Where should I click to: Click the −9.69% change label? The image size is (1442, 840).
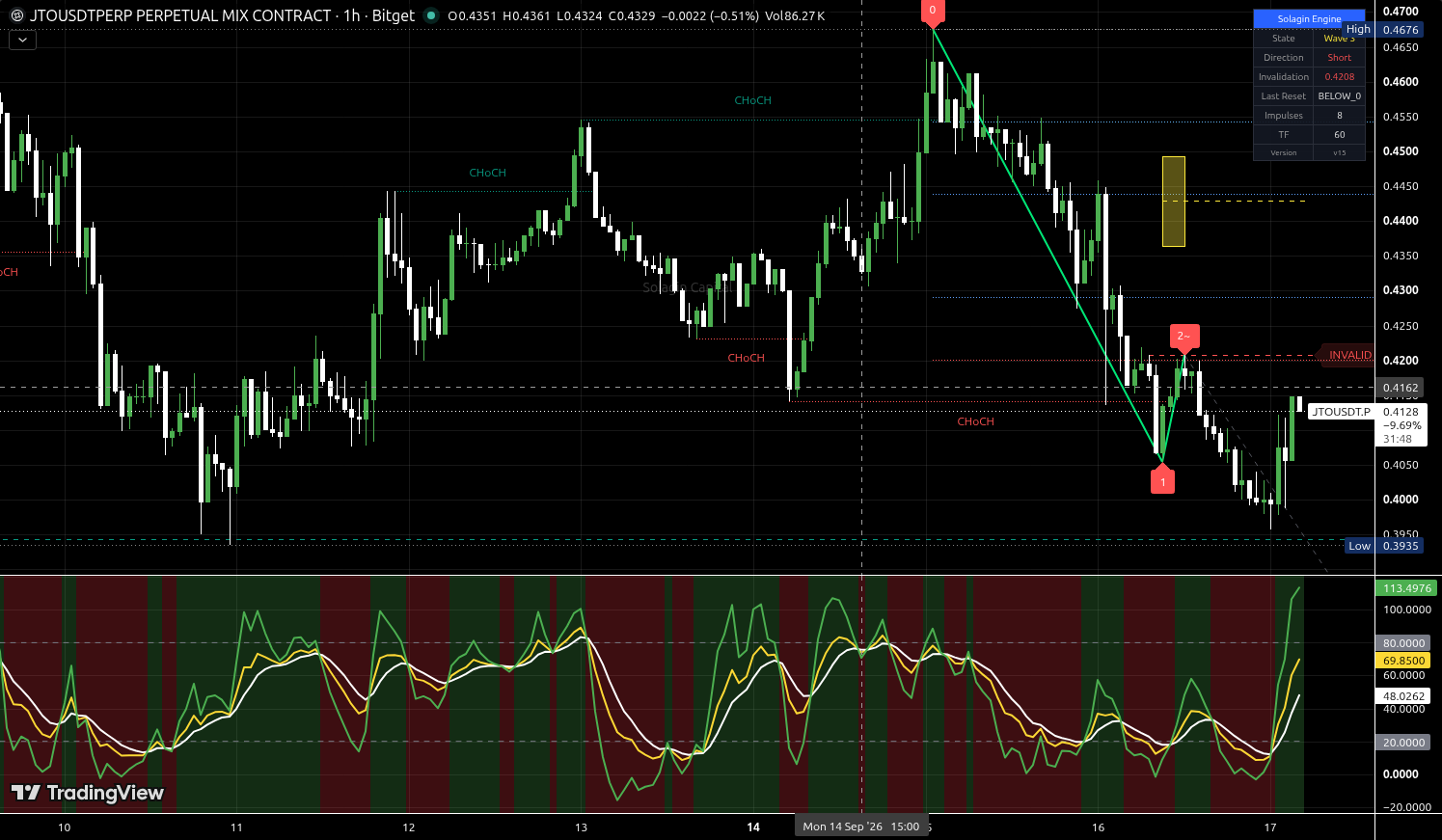pyautogui.click(x=1401, y=425)
